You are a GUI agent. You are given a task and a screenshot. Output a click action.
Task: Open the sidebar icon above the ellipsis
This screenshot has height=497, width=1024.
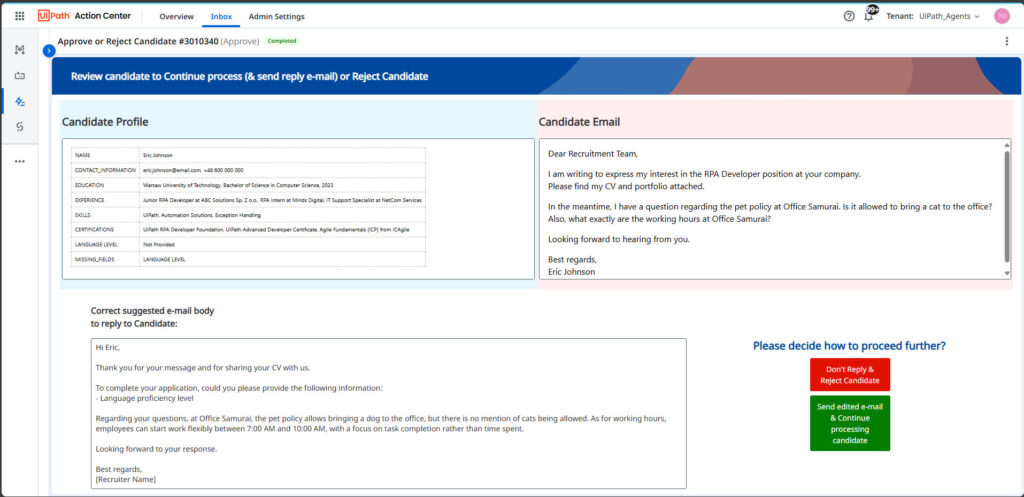coord(20,127)
